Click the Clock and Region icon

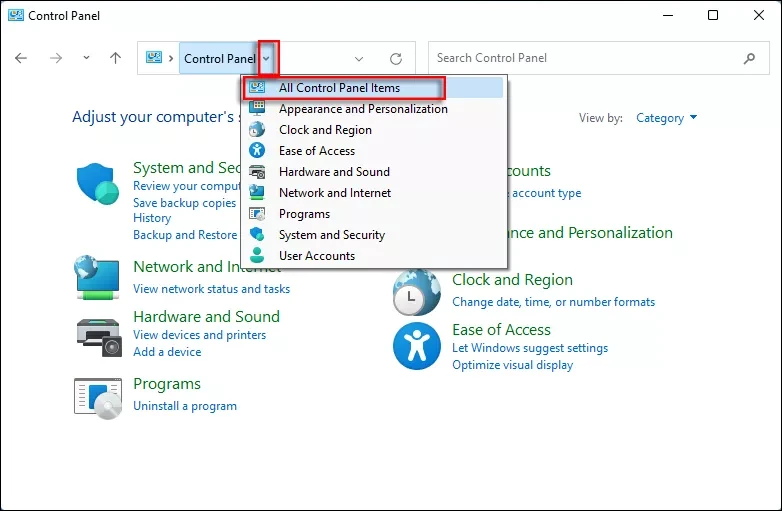coord(416,291)
